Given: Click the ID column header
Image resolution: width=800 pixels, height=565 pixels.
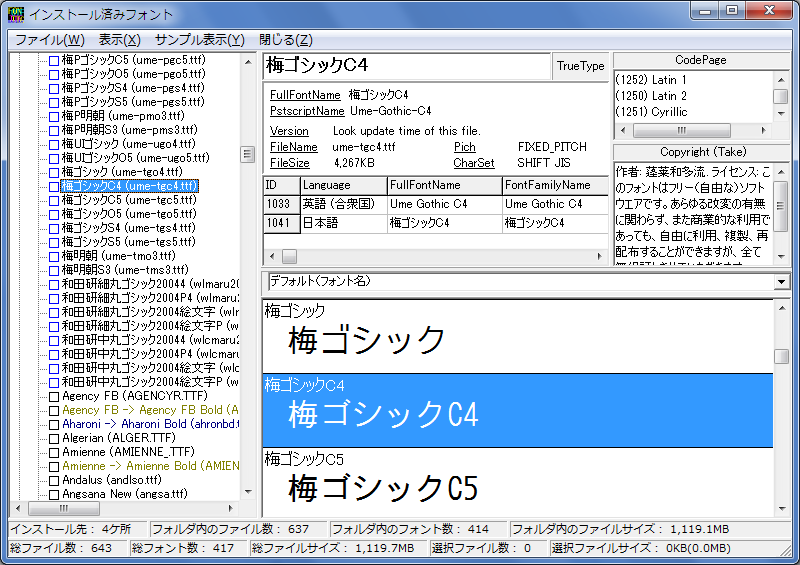Looking at the screenshot, I should point(282,185).
